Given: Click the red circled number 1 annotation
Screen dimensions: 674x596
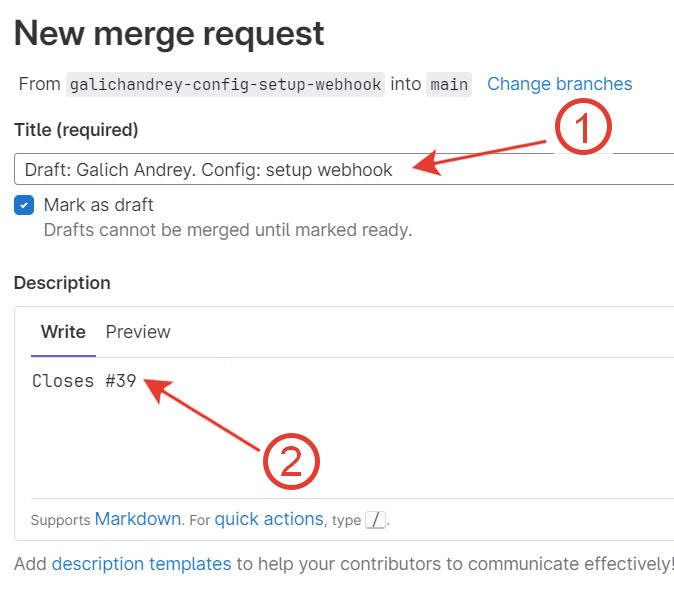Looking at the screenshot, I should coord(583,127).
